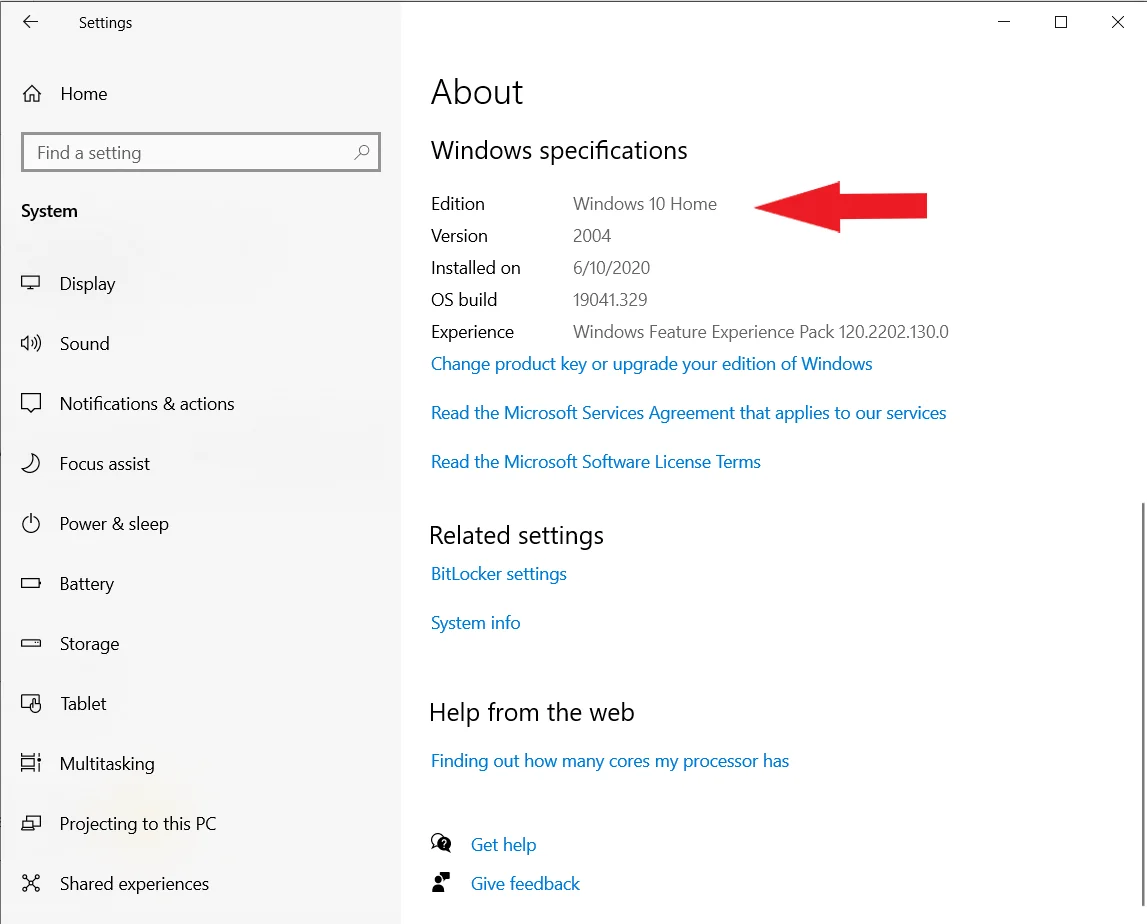
Task: Go to Projecting to this PC
Action: 138,824
